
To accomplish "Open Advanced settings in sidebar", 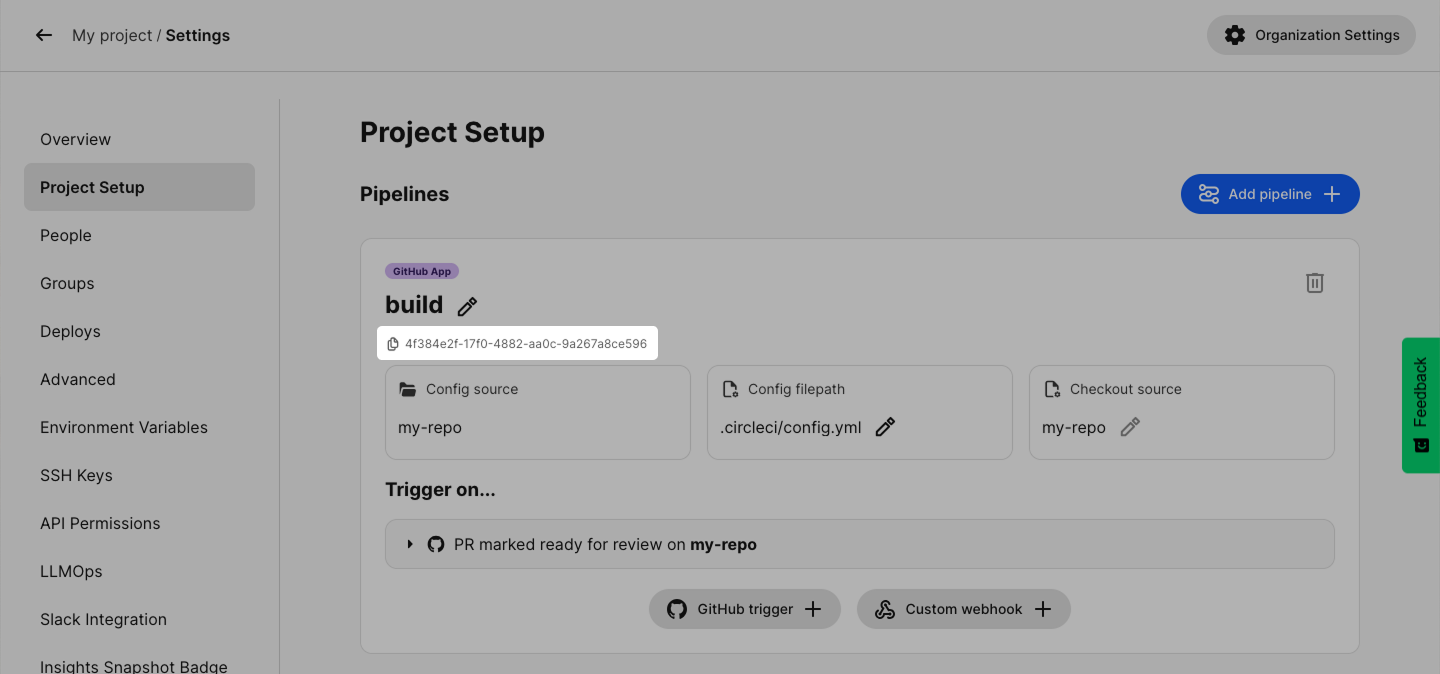I will [x=78, y=379].
